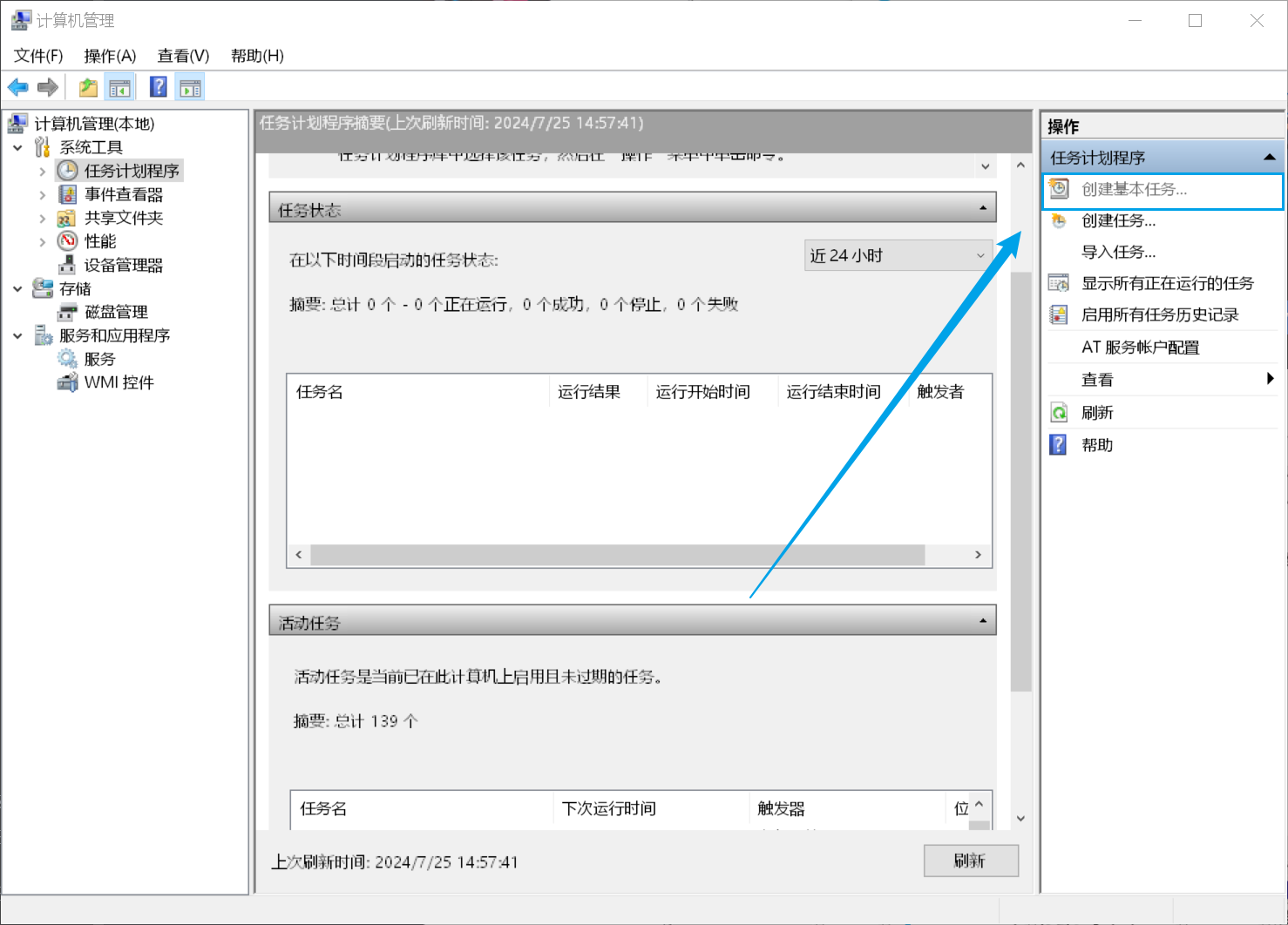This screenshot has height=925, width=1288.
Task: Collapse the 存储 tree node
Action: click(17, 289)
